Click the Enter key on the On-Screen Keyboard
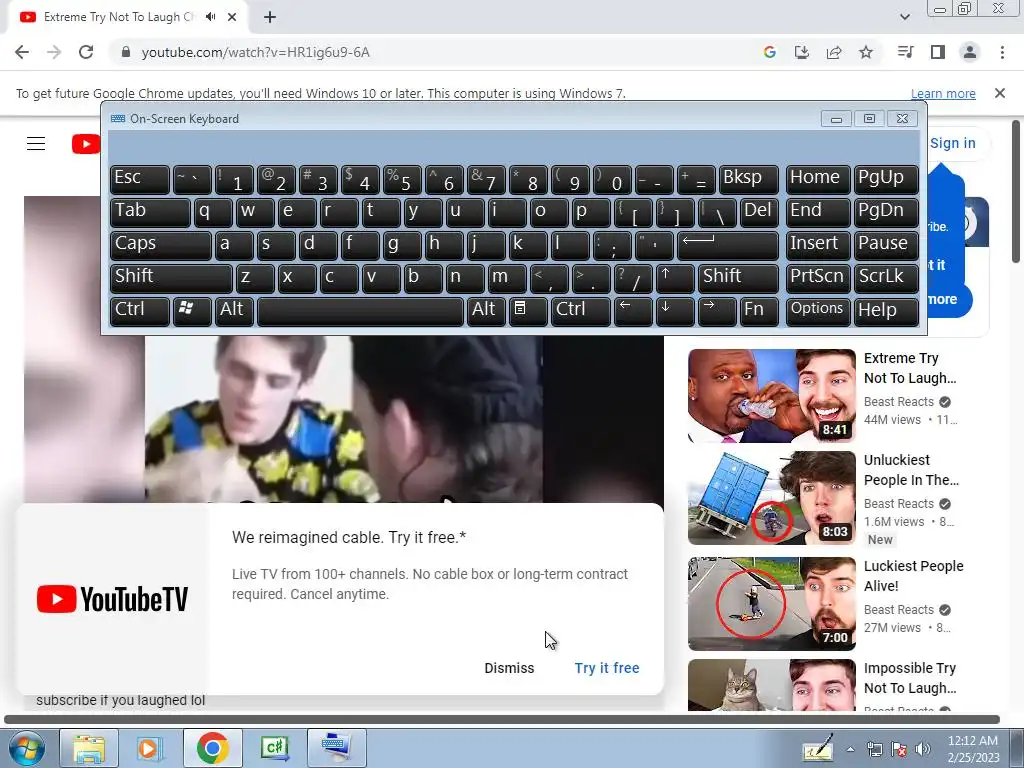The height and width of the screenshot is (768, 1024). 728,245
